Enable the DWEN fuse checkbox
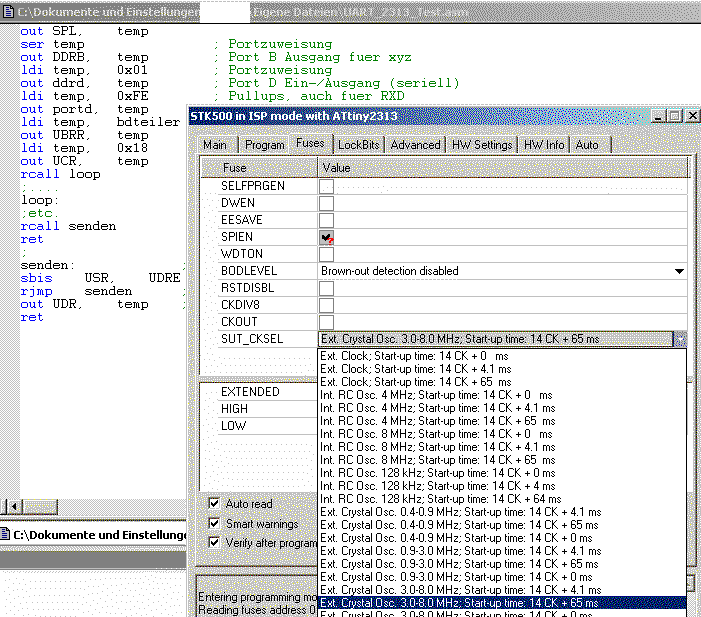This screenshot has width=701, height=617. (326, 203)
